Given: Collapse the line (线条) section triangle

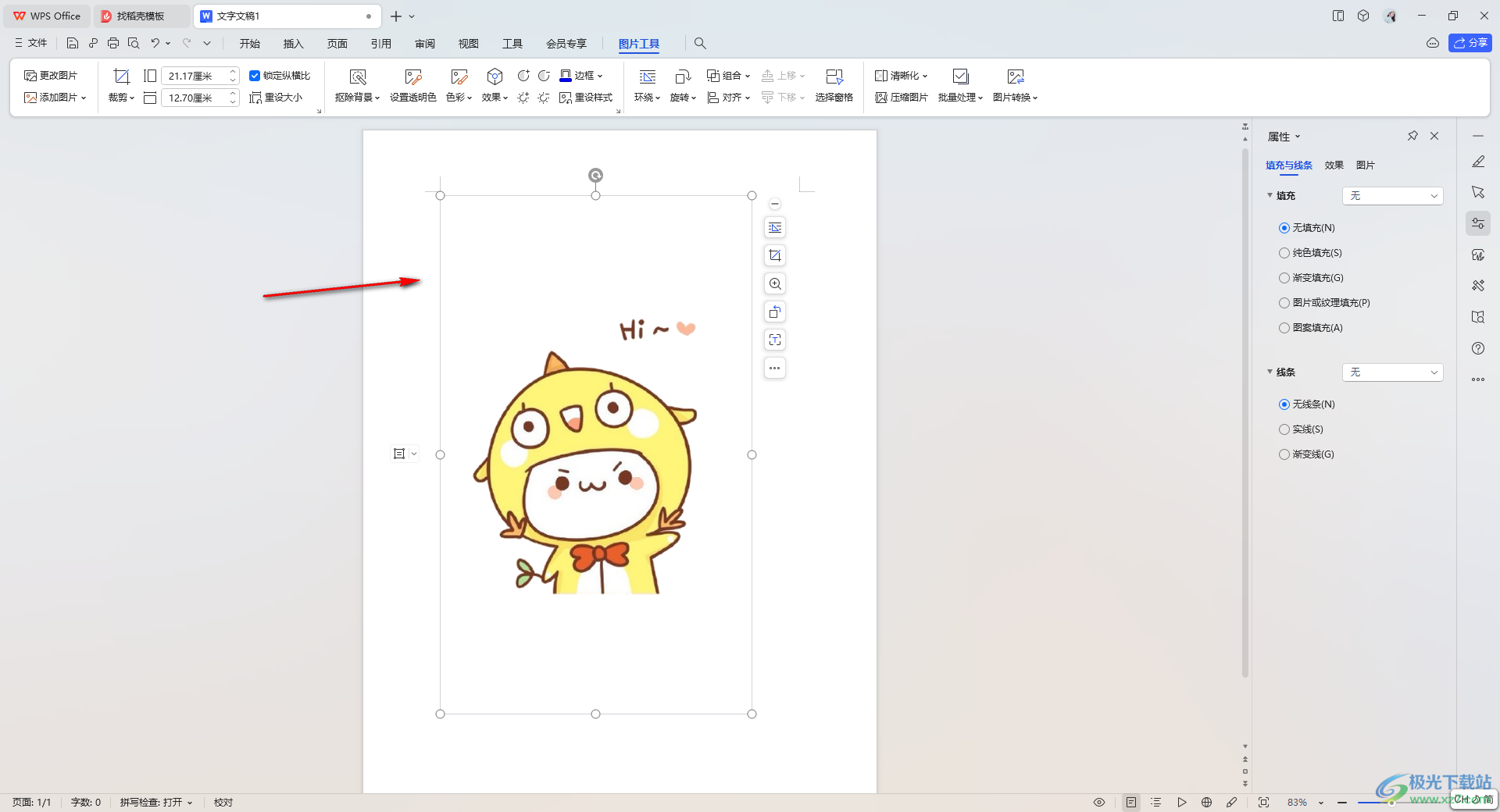Looking at the screenshot, I should point(1270,372).
